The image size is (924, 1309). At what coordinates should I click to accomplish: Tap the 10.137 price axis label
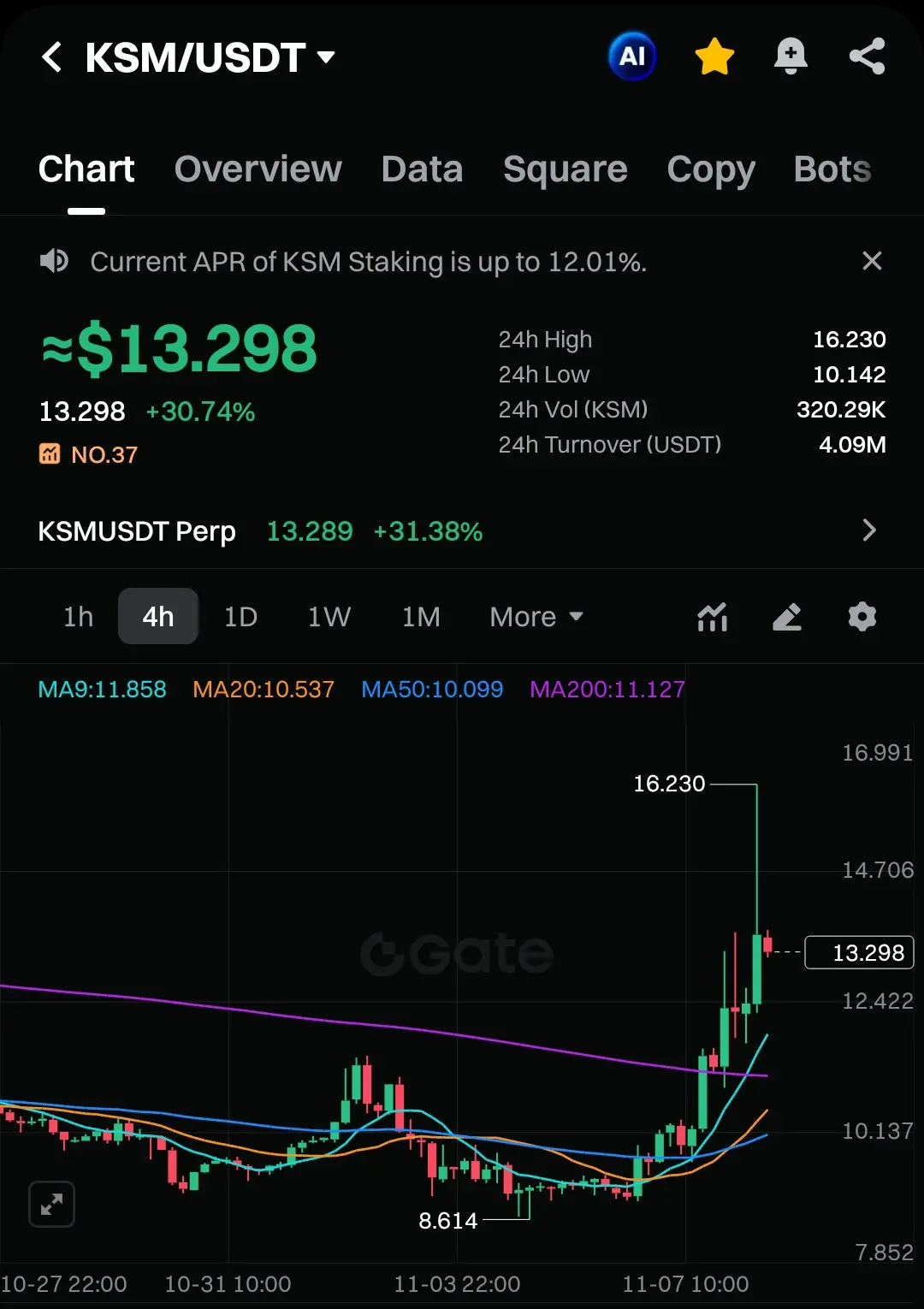coord(878,1131)
